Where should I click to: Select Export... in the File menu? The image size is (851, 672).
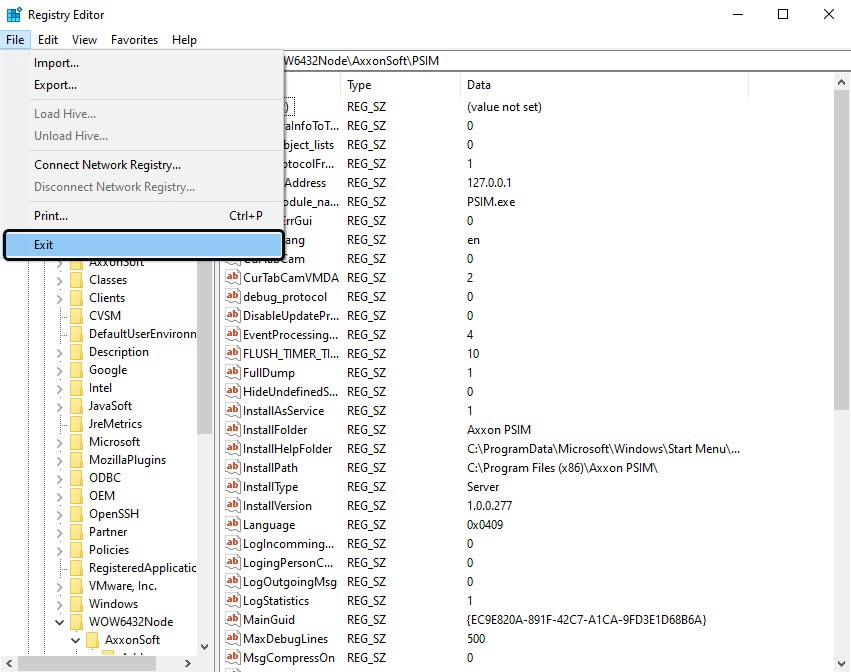tap(56, 85)
